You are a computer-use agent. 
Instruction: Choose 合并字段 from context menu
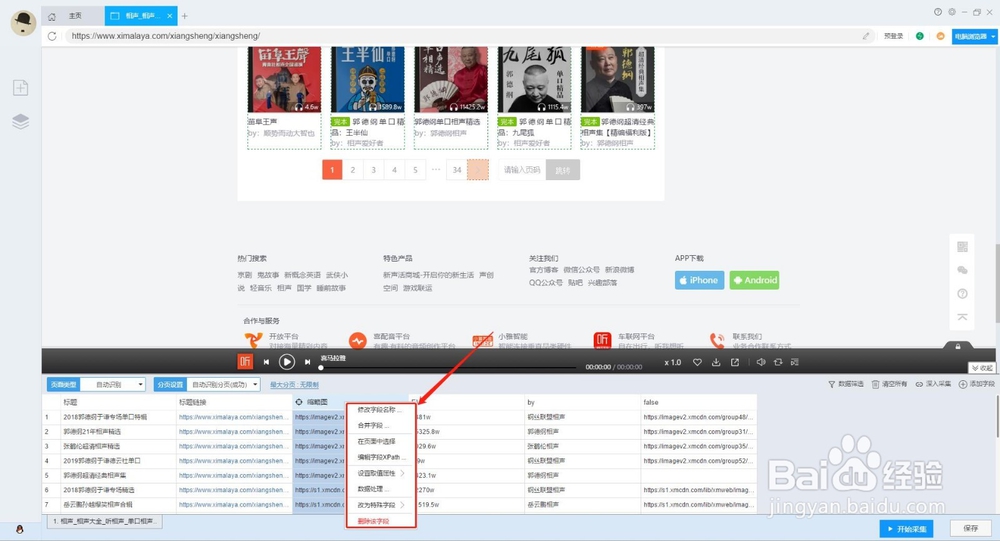coord(381,425)
